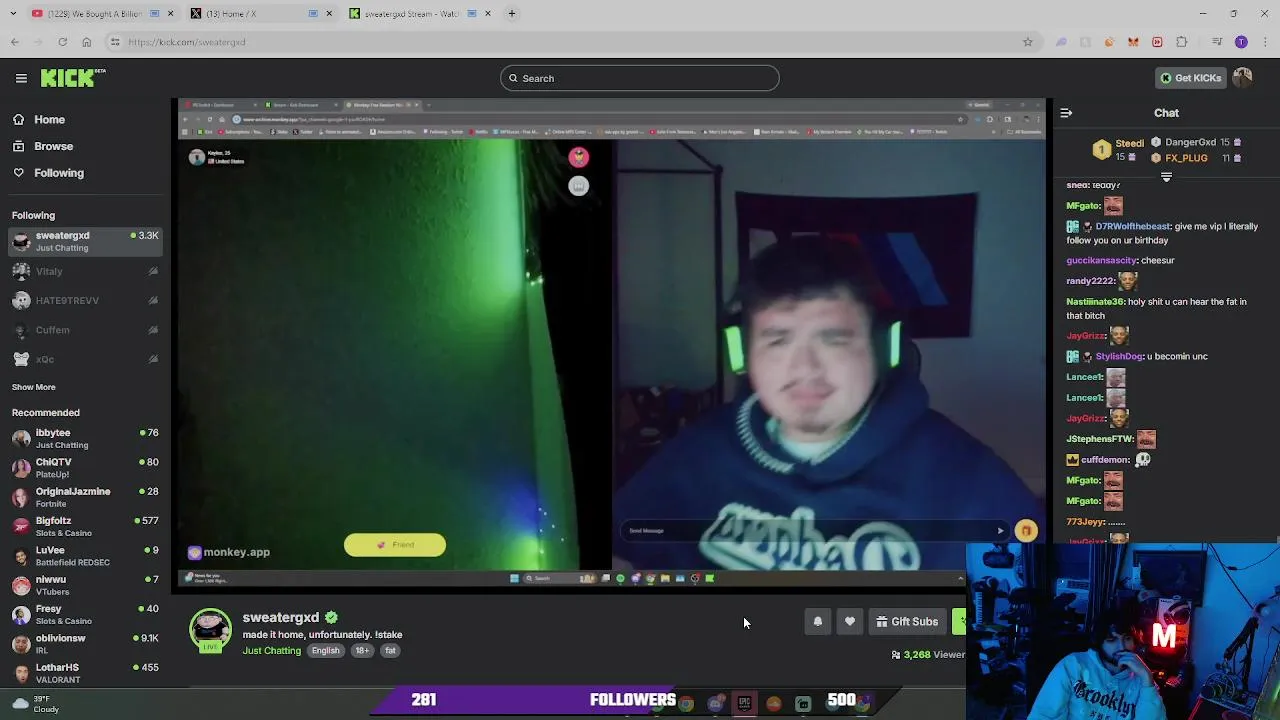The width and height of the screenshot is (1280, 720).
Task: Open the tab search dropdown arrow
Action: [11, 14]
